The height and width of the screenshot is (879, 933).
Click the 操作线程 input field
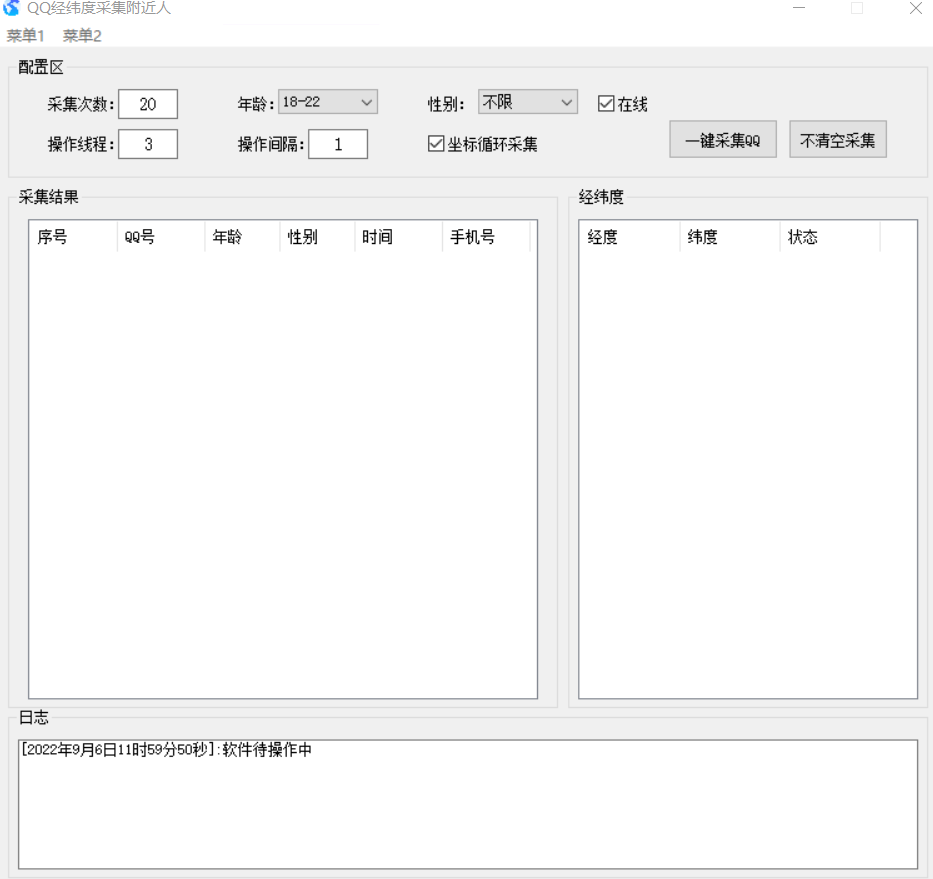pyautogui.click(x=148, y=144)
